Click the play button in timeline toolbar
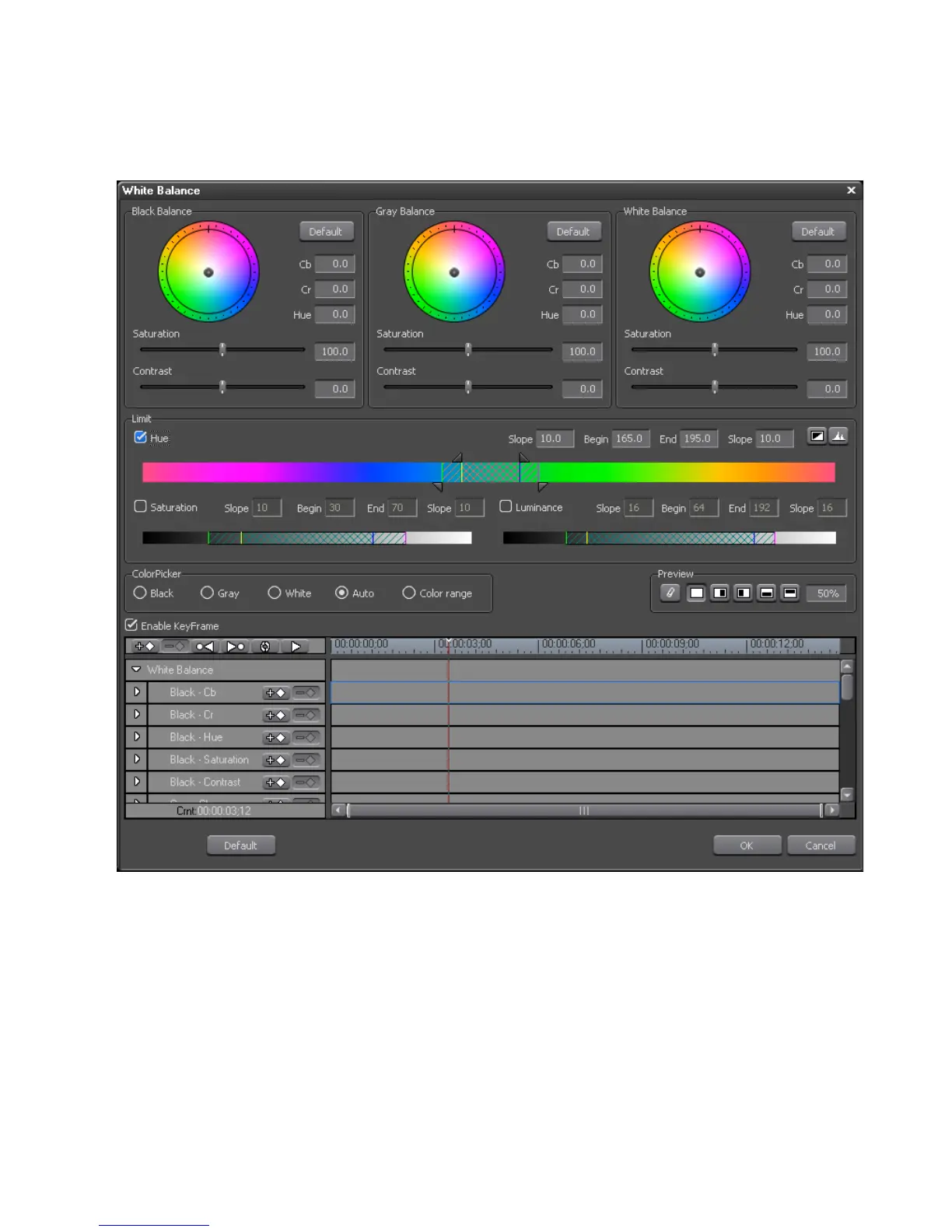The image size is (952, 1232). 296,646
